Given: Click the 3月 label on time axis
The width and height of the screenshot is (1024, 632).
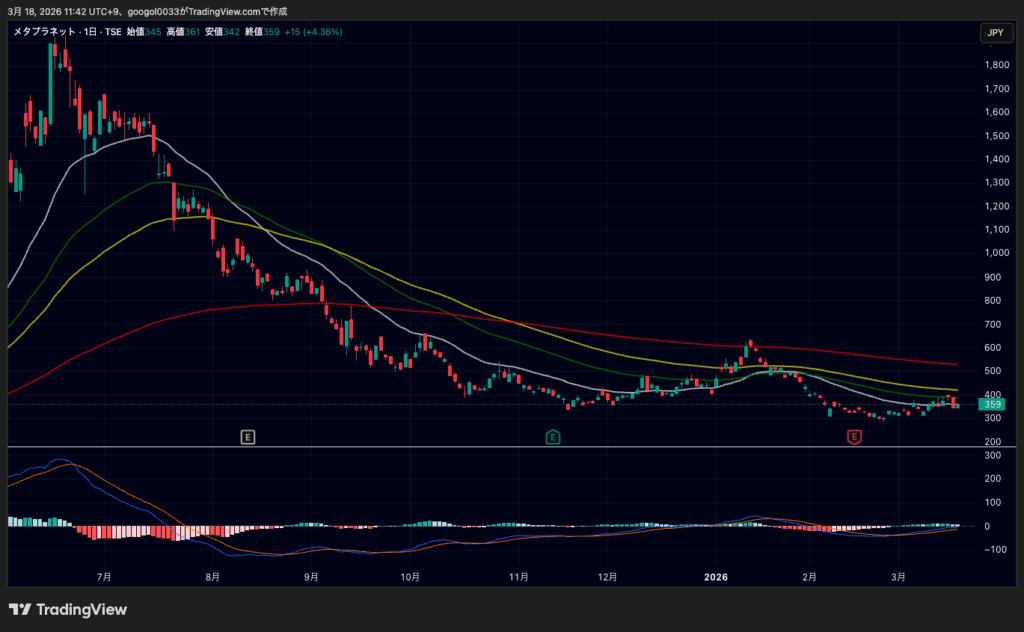Looking at the screenshot, I should [x=898, y=577].
